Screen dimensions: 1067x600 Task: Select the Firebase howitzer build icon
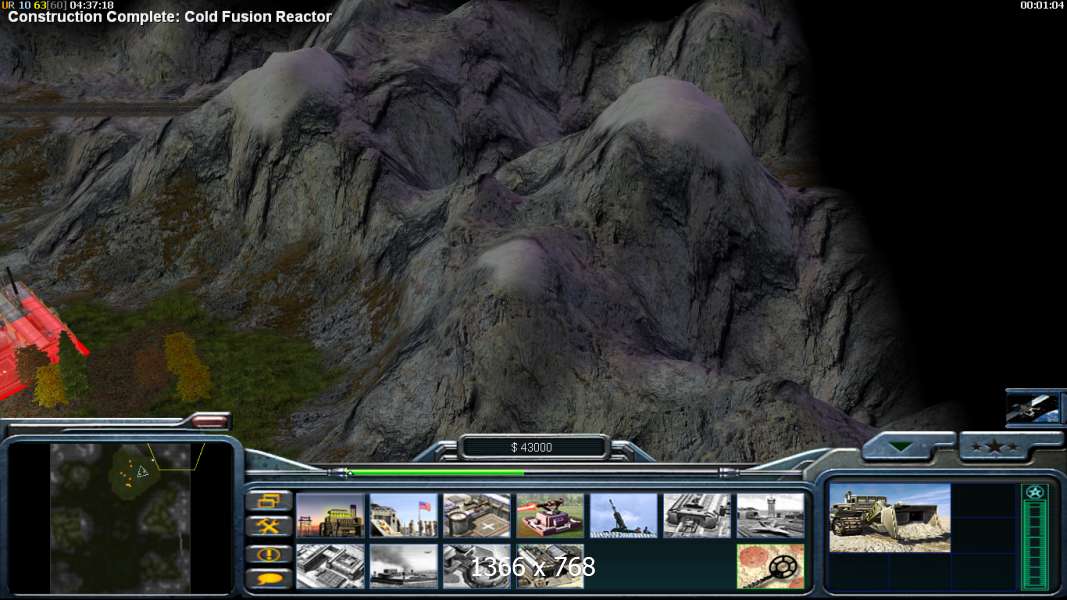tap(624, 515)
